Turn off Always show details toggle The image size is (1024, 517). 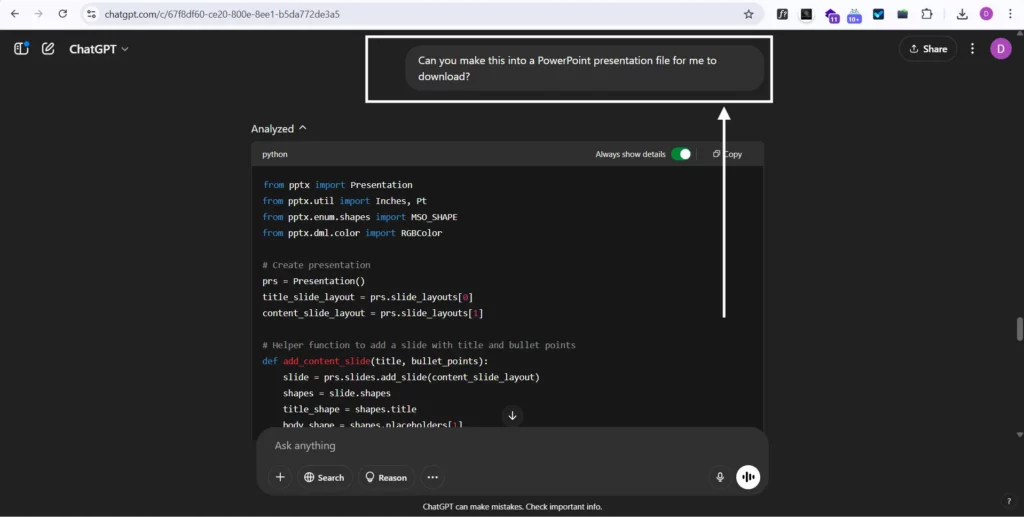(x=681, y=154)
